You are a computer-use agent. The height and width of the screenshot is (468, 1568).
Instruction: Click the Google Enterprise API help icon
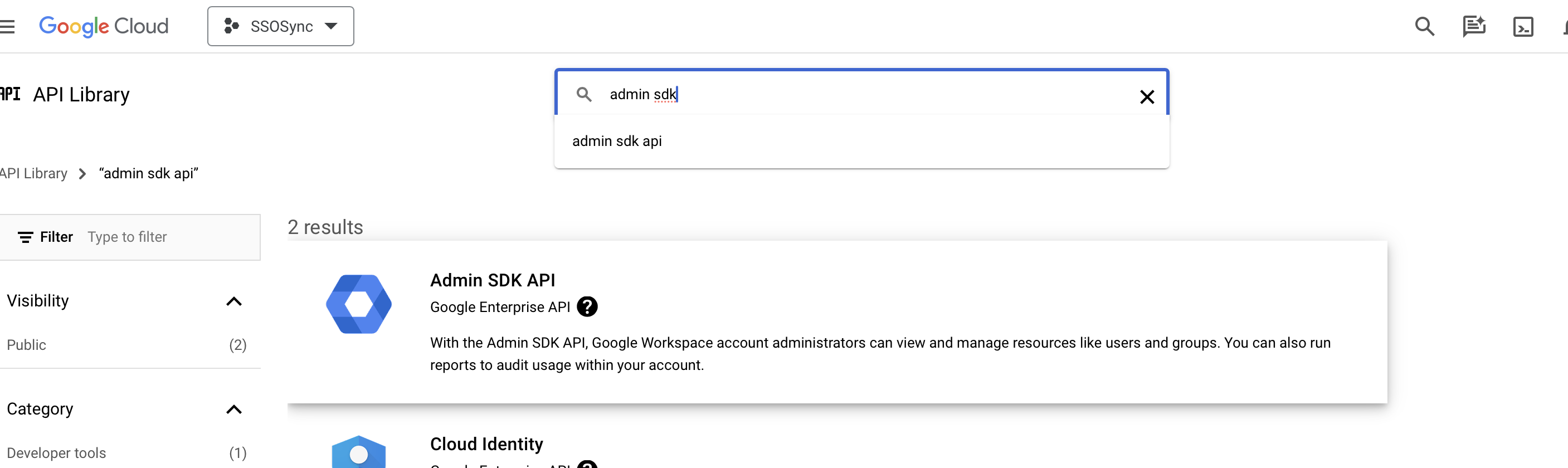(x=587, y=307)
